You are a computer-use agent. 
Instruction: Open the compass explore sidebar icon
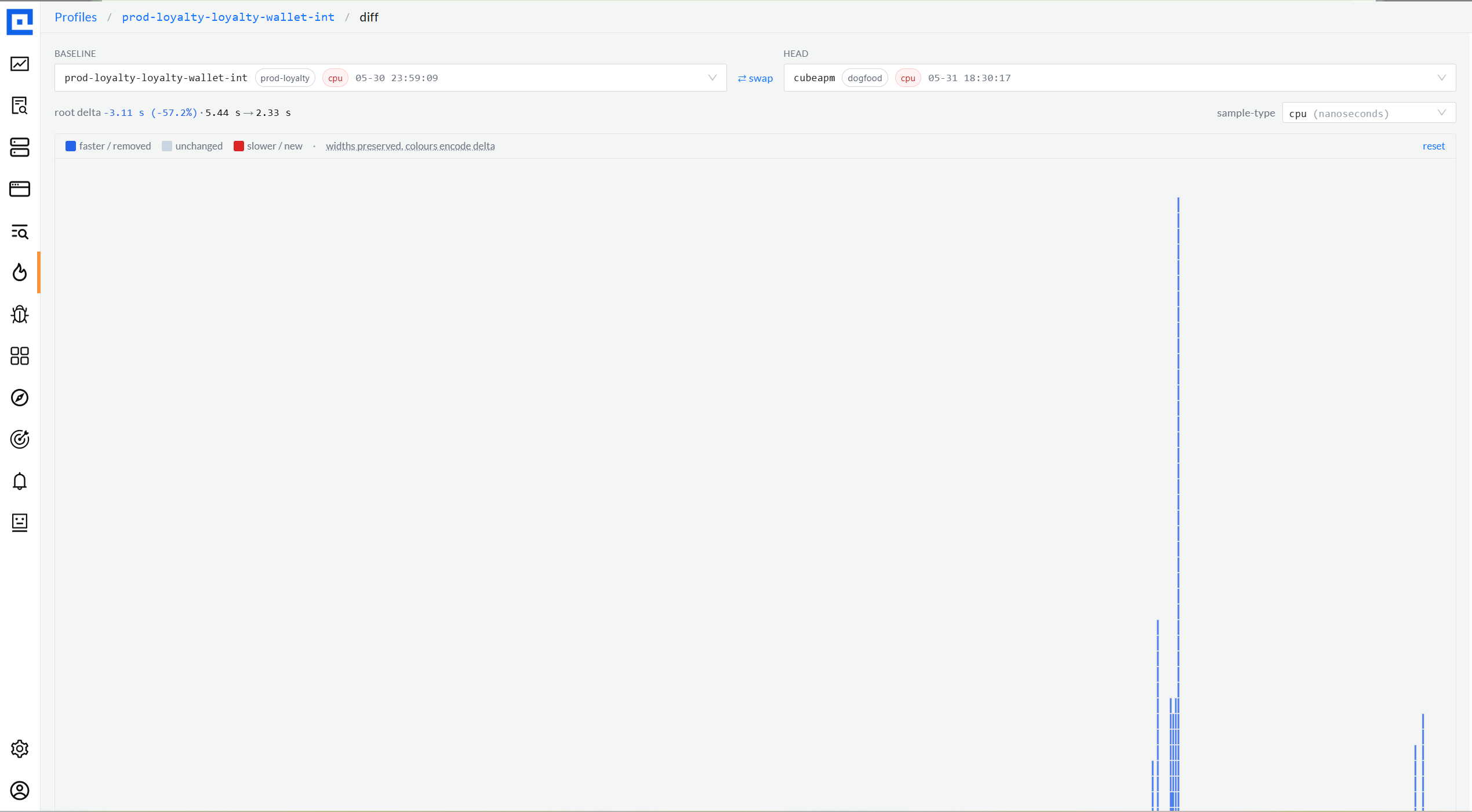point(20,398)
